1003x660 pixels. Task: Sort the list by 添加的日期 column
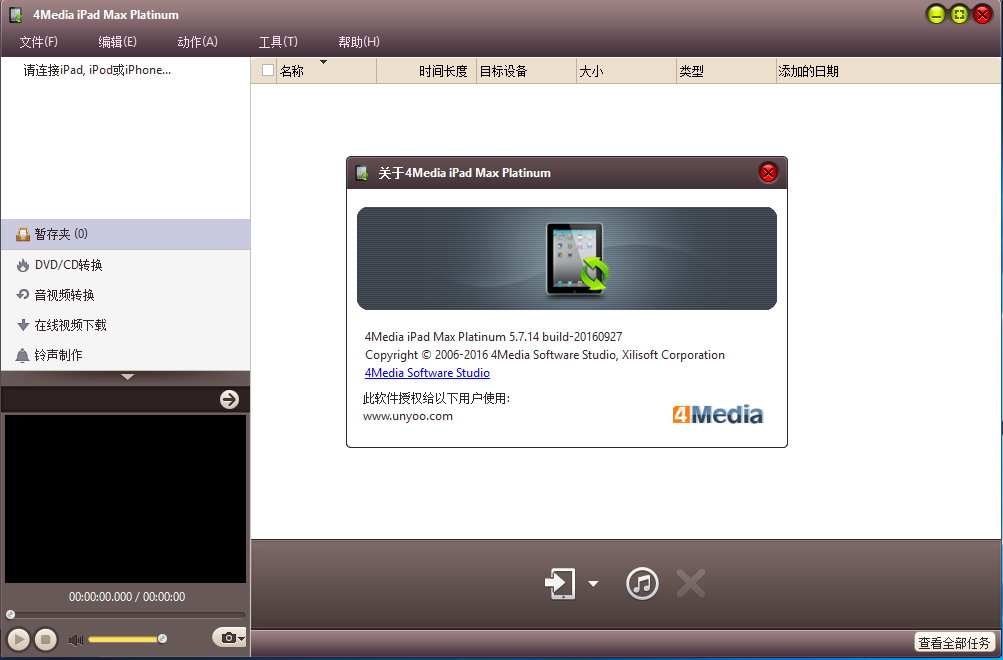888,71
